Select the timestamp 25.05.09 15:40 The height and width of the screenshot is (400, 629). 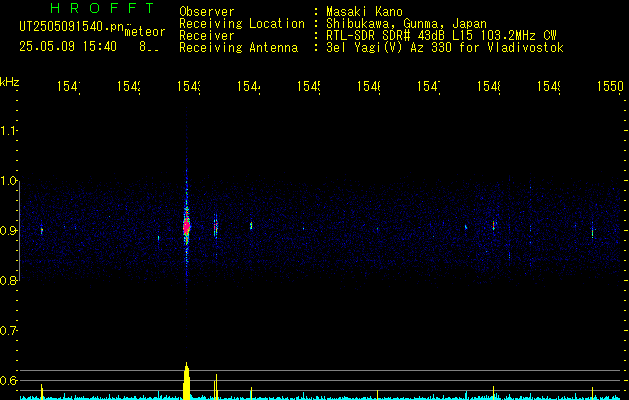point(68,47)
